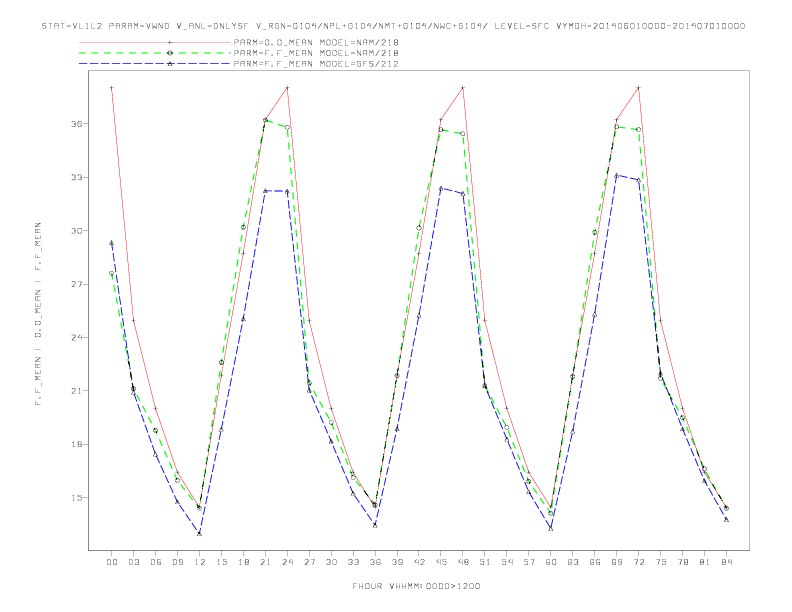This screenshot has width=792, height=612.
Task: Click x-axis tick label 03
Action: click(x=133, y=562)
